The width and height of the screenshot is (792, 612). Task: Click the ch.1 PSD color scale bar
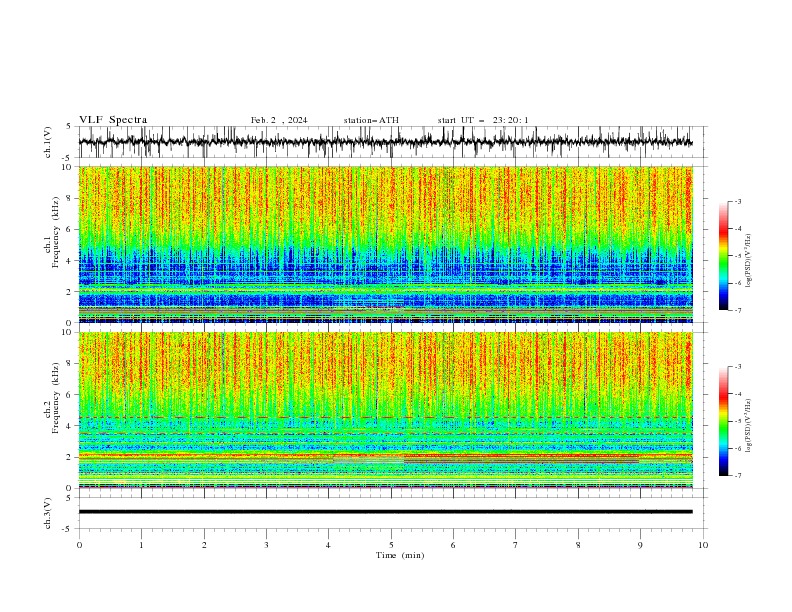[x=723, y=256]
